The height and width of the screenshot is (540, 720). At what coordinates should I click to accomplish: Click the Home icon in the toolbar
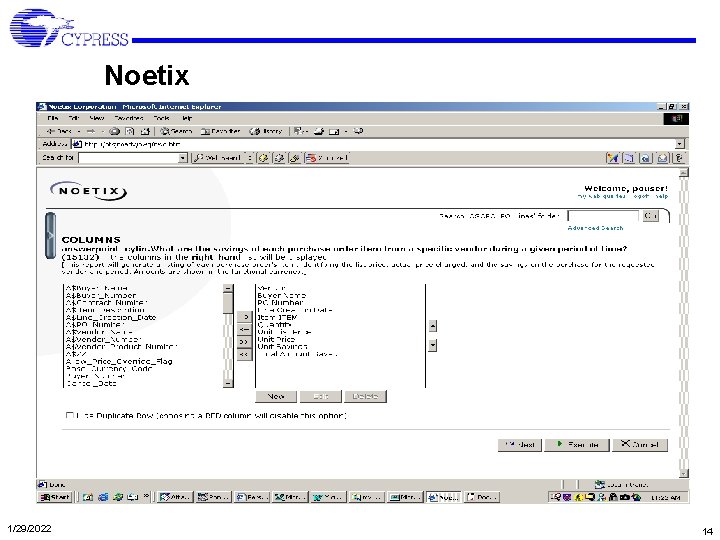(145, 131)
